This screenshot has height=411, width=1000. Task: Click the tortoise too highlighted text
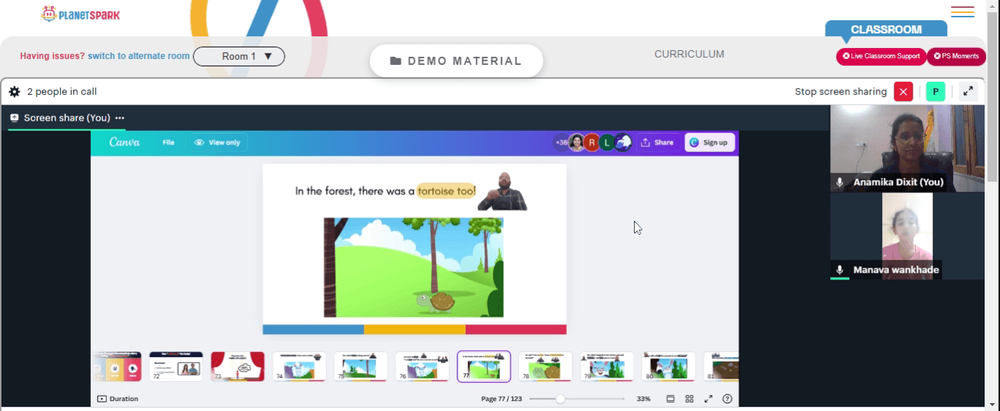pyautogui.click(x=446, y=191)
